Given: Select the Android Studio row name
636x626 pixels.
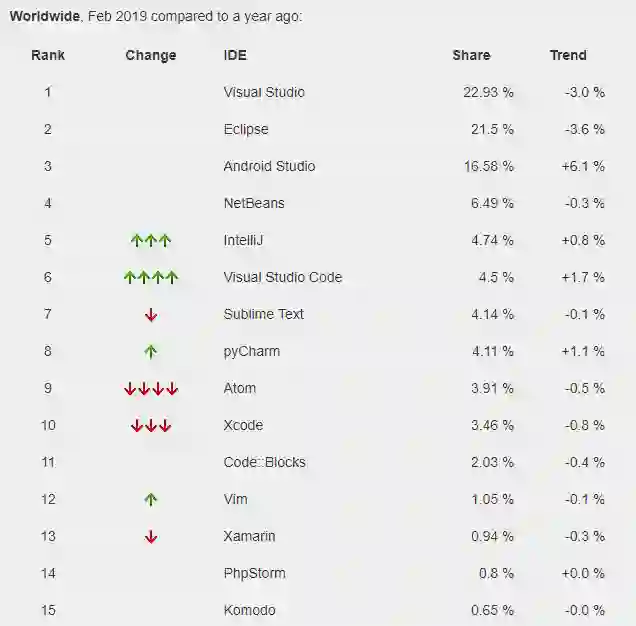Looking at the screenshot, I should (x=269, y=166).
